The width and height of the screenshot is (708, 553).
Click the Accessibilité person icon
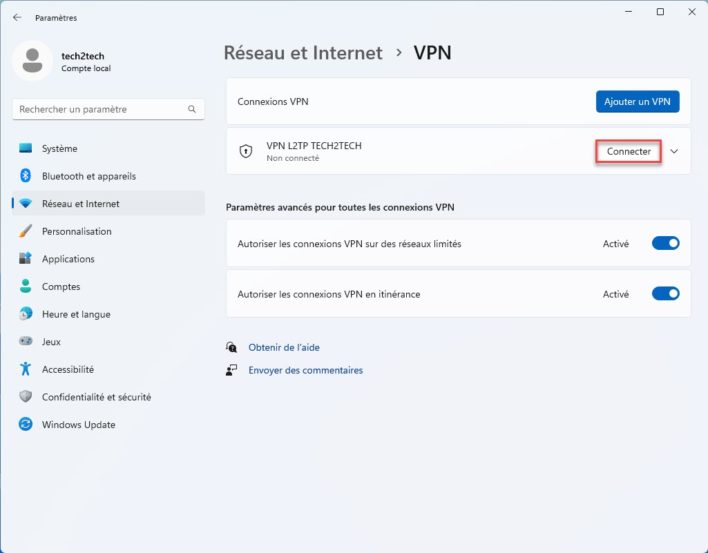[25, 369]
